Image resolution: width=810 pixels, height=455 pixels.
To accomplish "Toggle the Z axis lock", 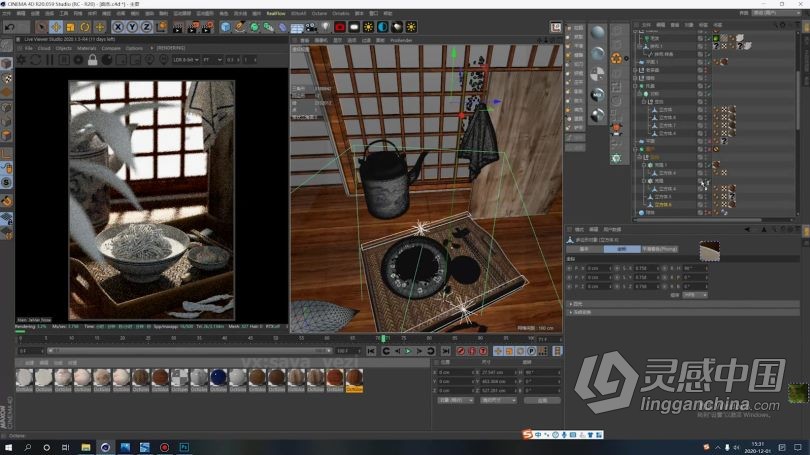I will (146, 27).
